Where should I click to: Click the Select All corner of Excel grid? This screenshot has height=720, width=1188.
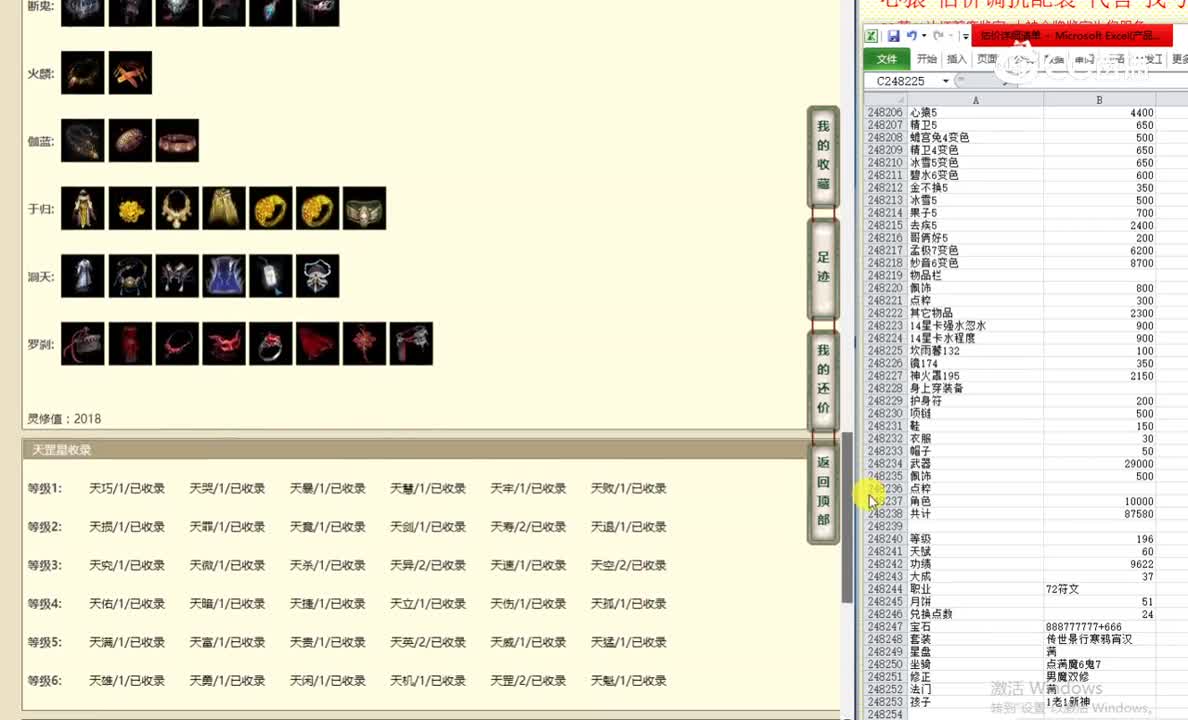pos(886,100)
